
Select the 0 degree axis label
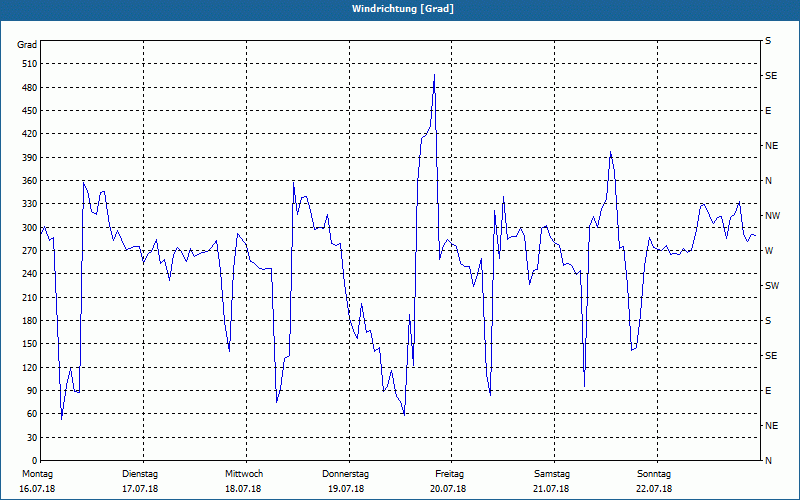click(x=34, y=461)
